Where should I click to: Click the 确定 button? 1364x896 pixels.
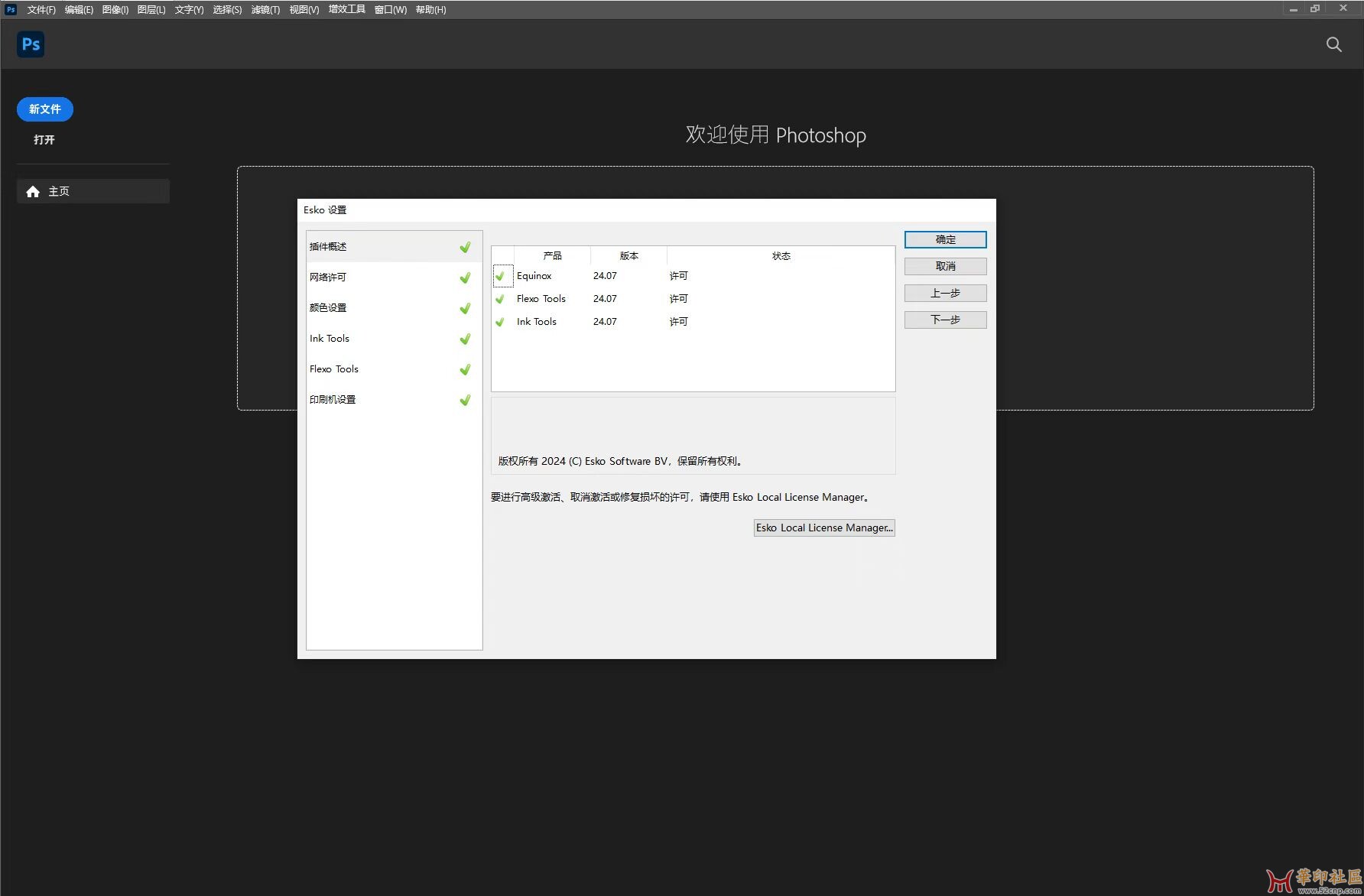point(945,239)
